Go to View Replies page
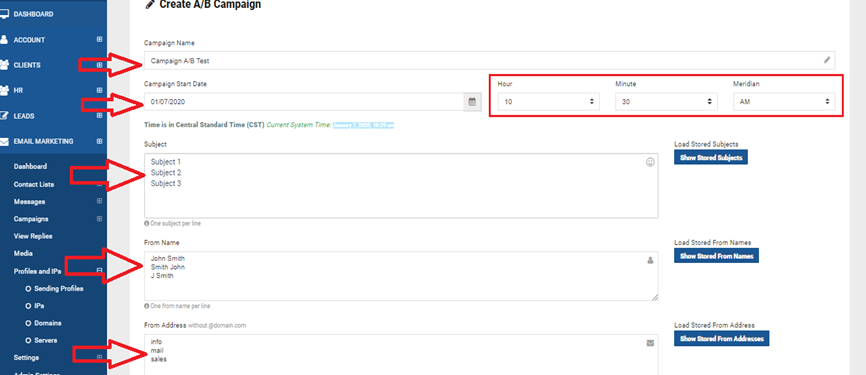The image size is (866, 375). tap(33, 236)
